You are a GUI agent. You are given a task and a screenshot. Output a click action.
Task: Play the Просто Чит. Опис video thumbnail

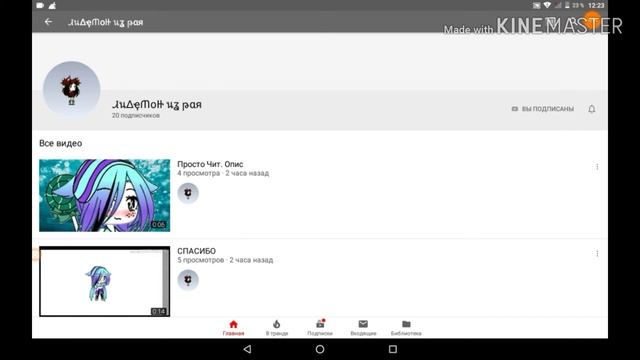pos(104,195)
